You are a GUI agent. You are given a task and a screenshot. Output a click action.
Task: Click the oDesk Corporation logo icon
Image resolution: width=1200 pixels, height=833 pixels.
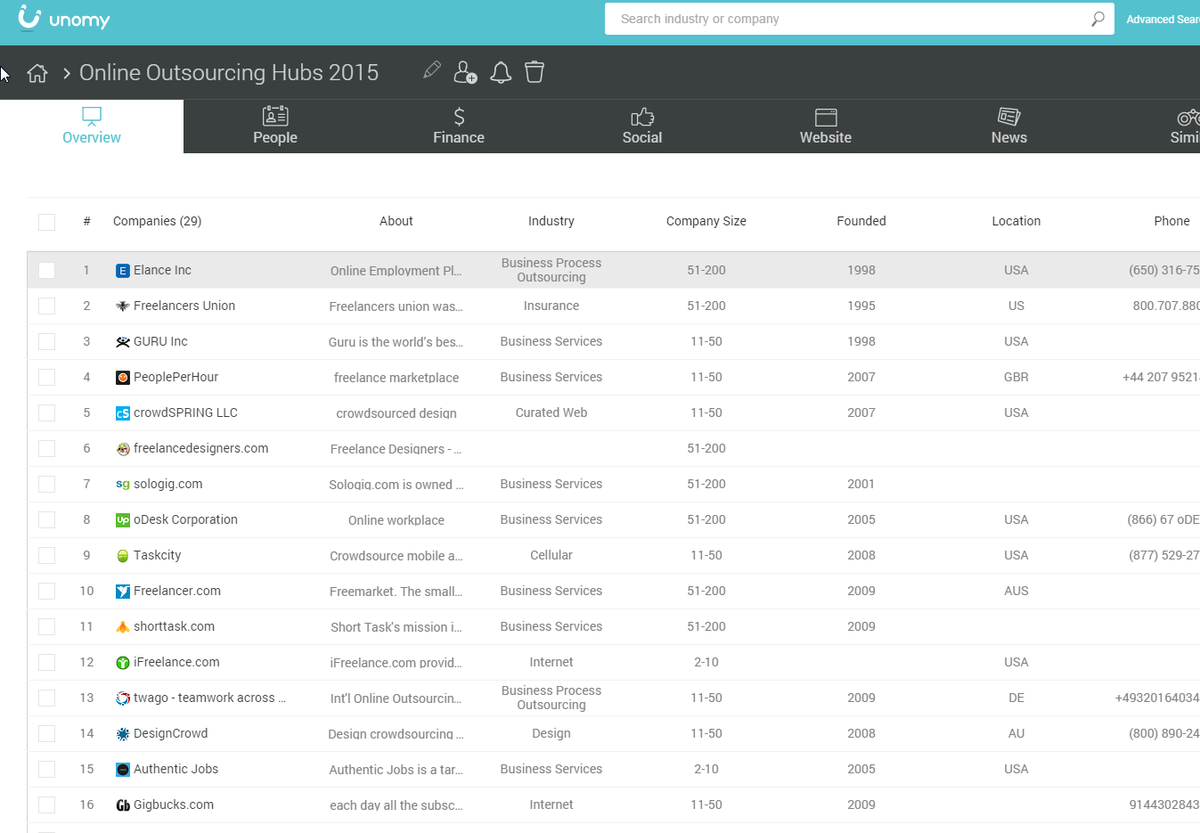pos(123,520)
